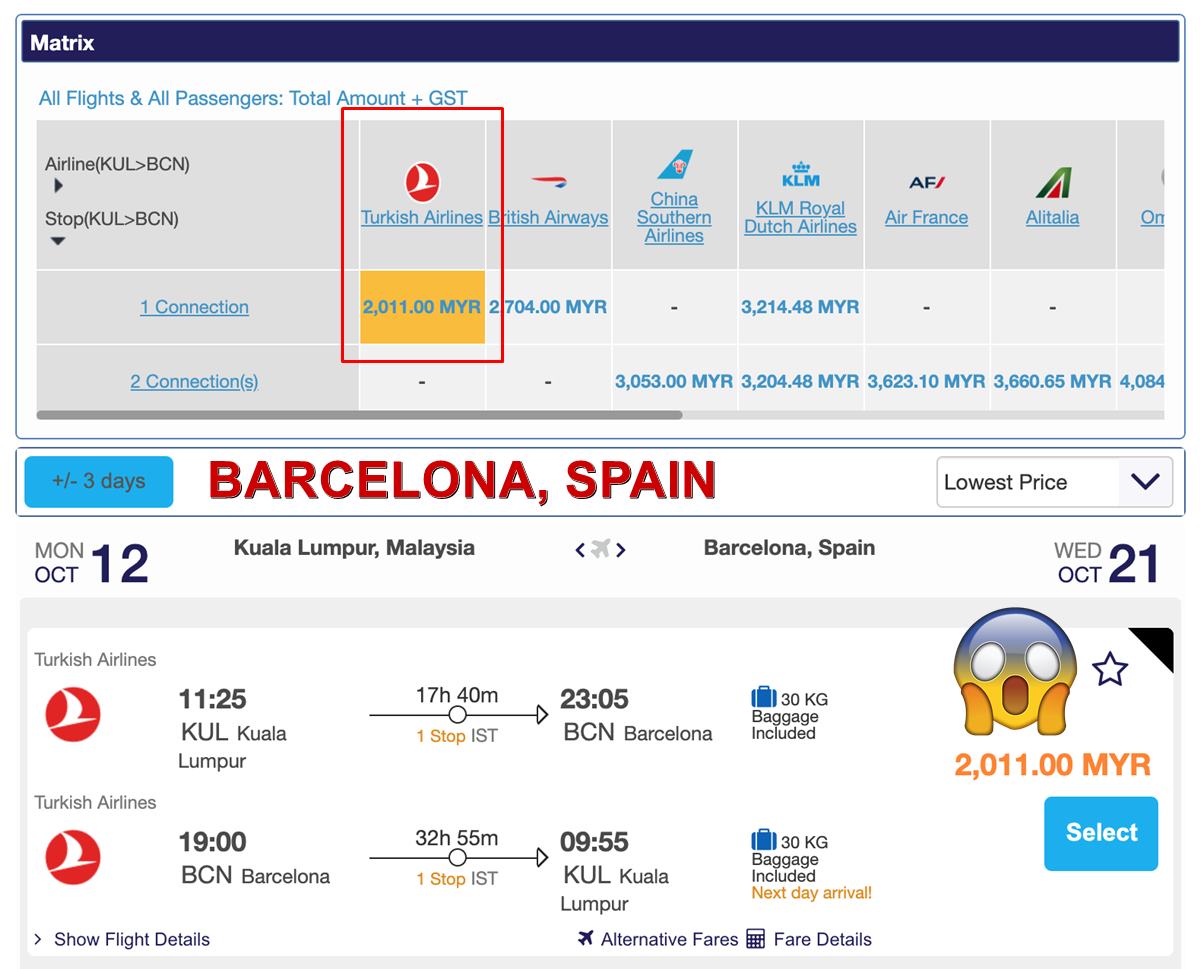Click the plane icon between cities
Screen dimensions: 1200x969
tap(600, 548)
